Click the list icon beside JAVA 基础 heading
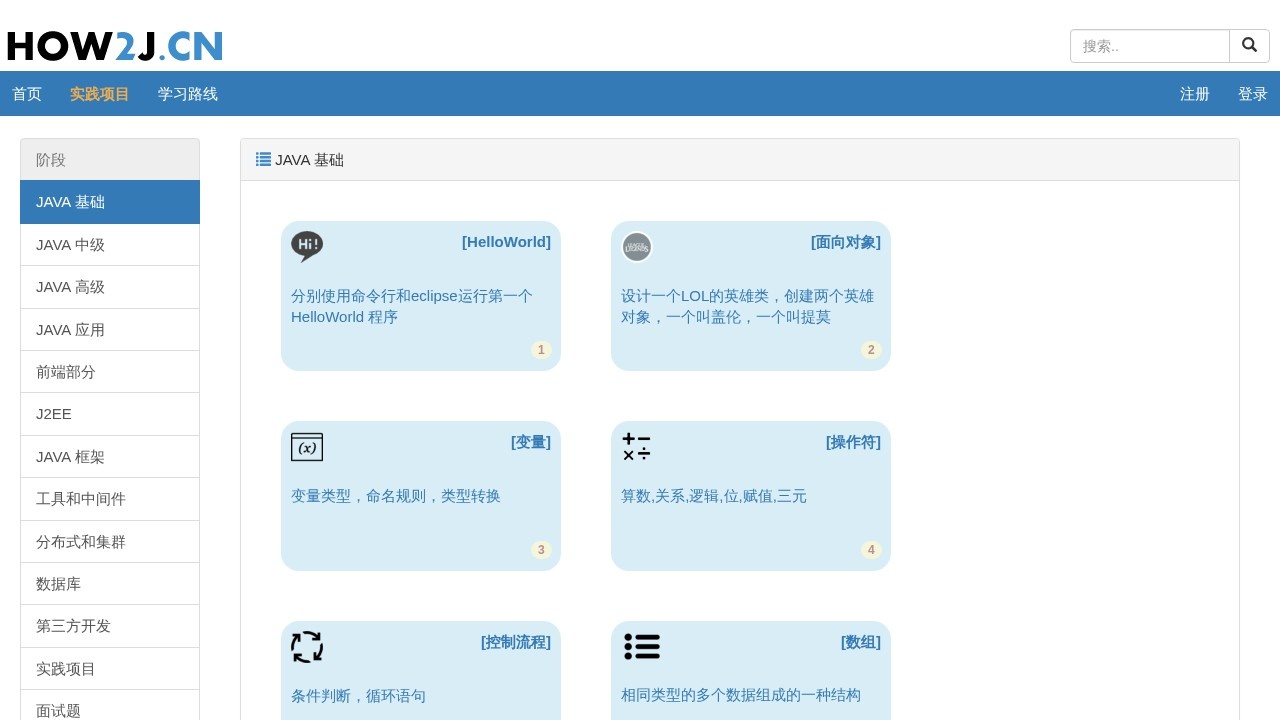The height and width of the screenshot is (720, 1280). (263, 158)
